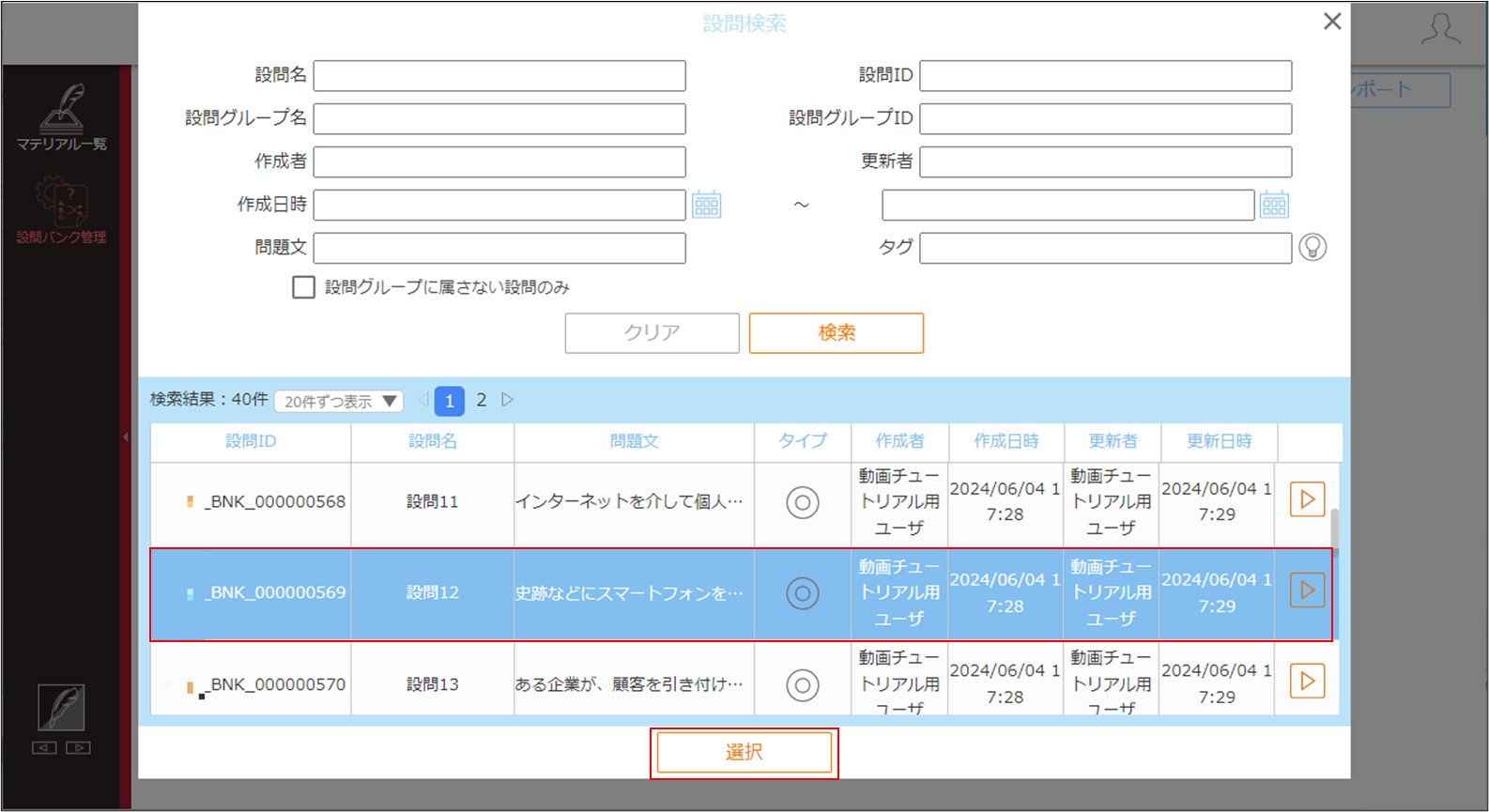Screen dimensions: 1489x812
Task: Sort by 設問名 column header
Action: click(x=433, y=441)
